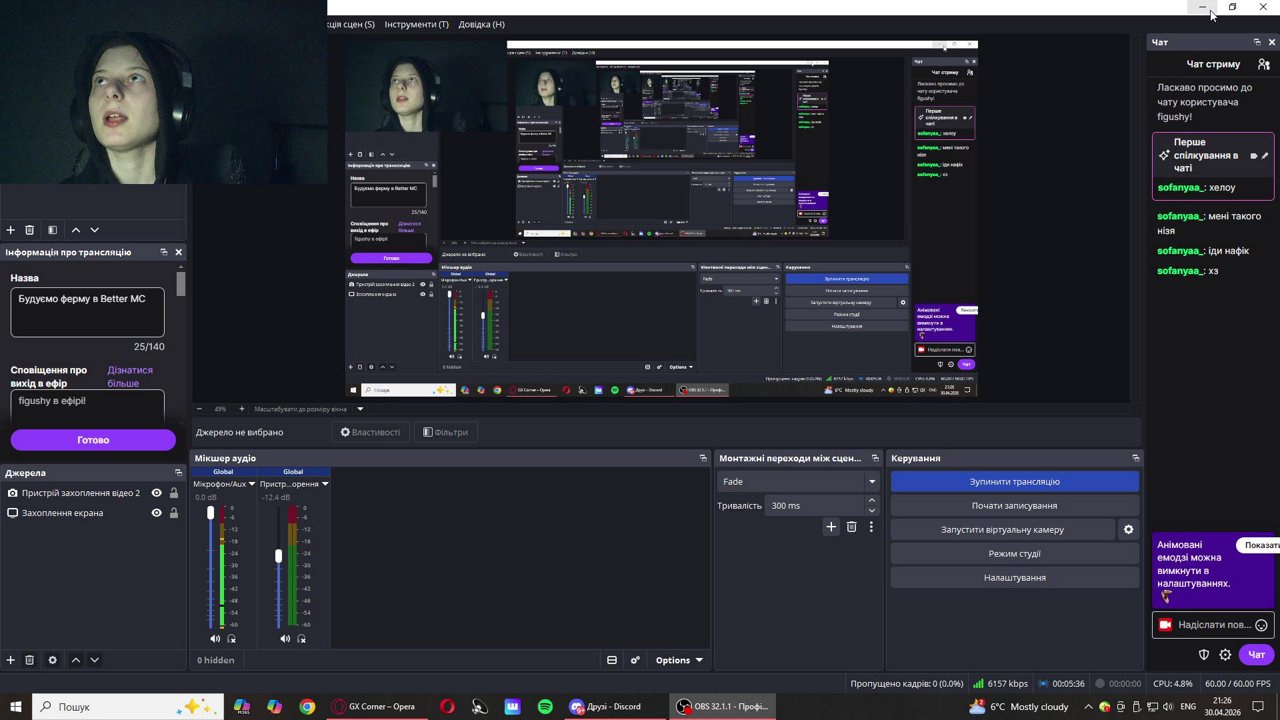Hide the Захоплення екрана source
The width and height of the screenshot is (1280, 720).
click(x=156, y=513)
